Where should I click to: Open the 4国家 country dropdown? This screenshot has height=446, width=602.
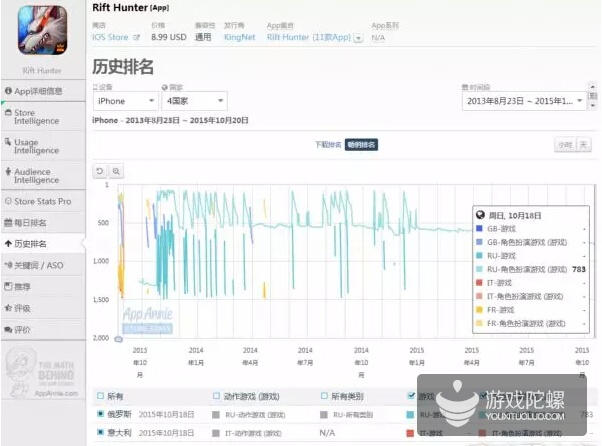(x=195, y=101)
